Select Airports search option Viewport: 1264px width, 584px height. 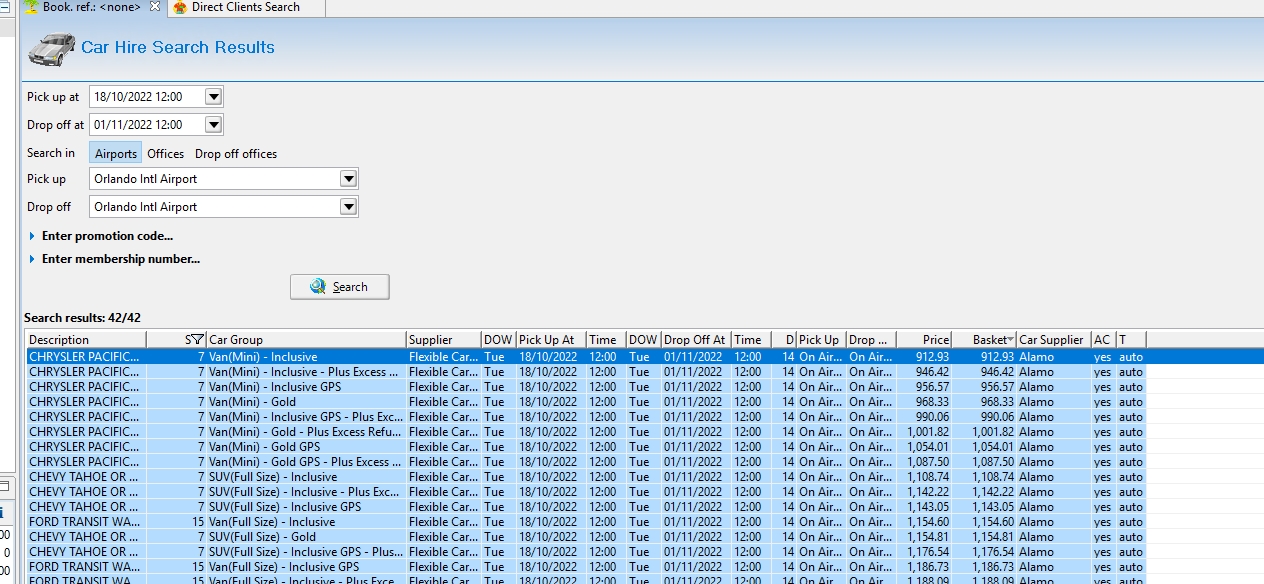(116, 154)
